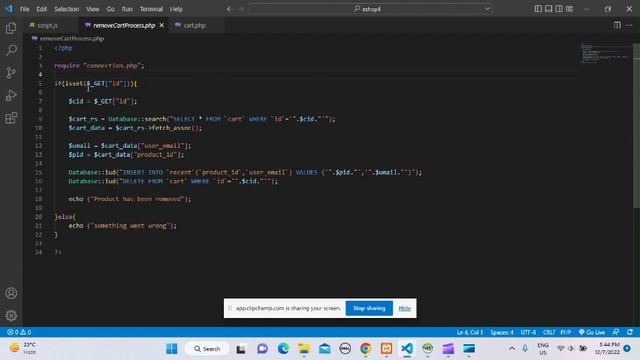This screenshot has height=360, width=640.
Task: Click the notifications bell in status bar
Action: pyautogui.click(x=630, y=332)
